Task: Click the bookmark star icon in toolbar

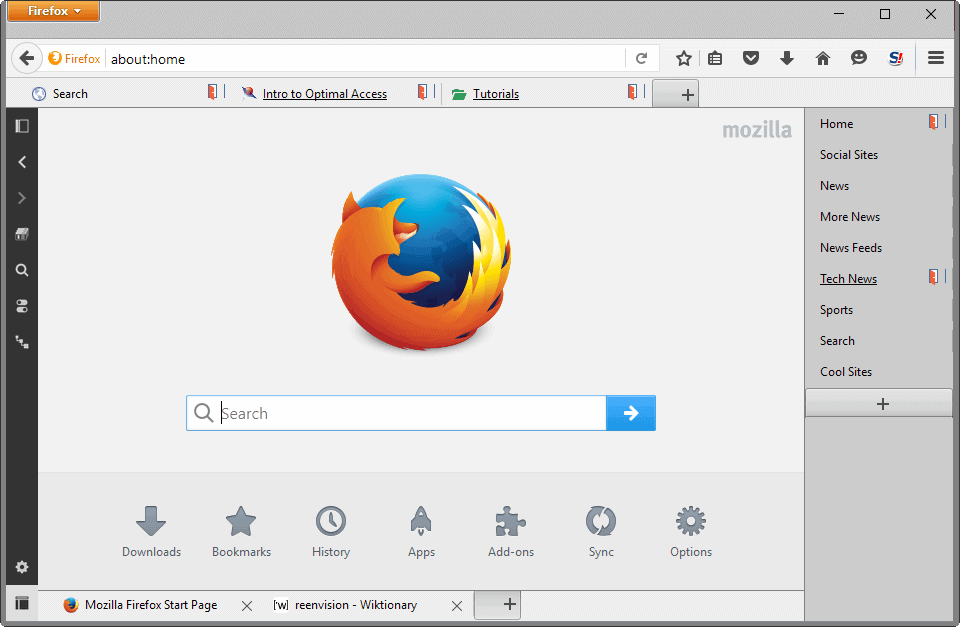Action: click(684, 59)
